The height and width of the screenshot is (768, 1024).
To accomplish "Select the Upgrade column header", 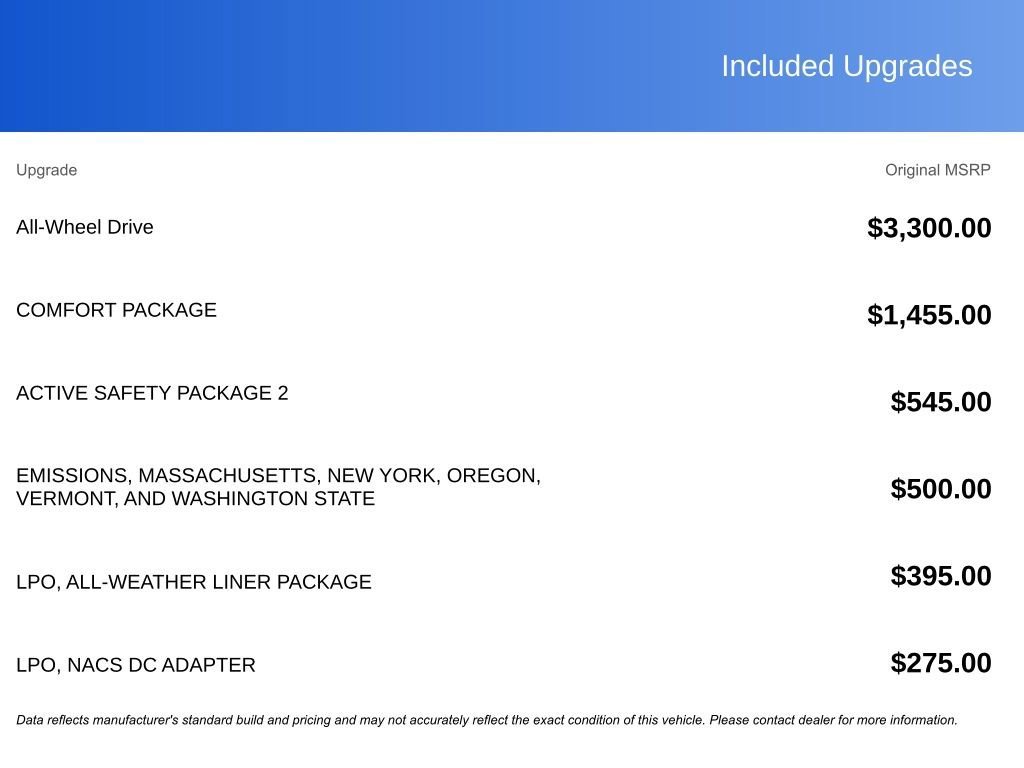I will 46,170.
